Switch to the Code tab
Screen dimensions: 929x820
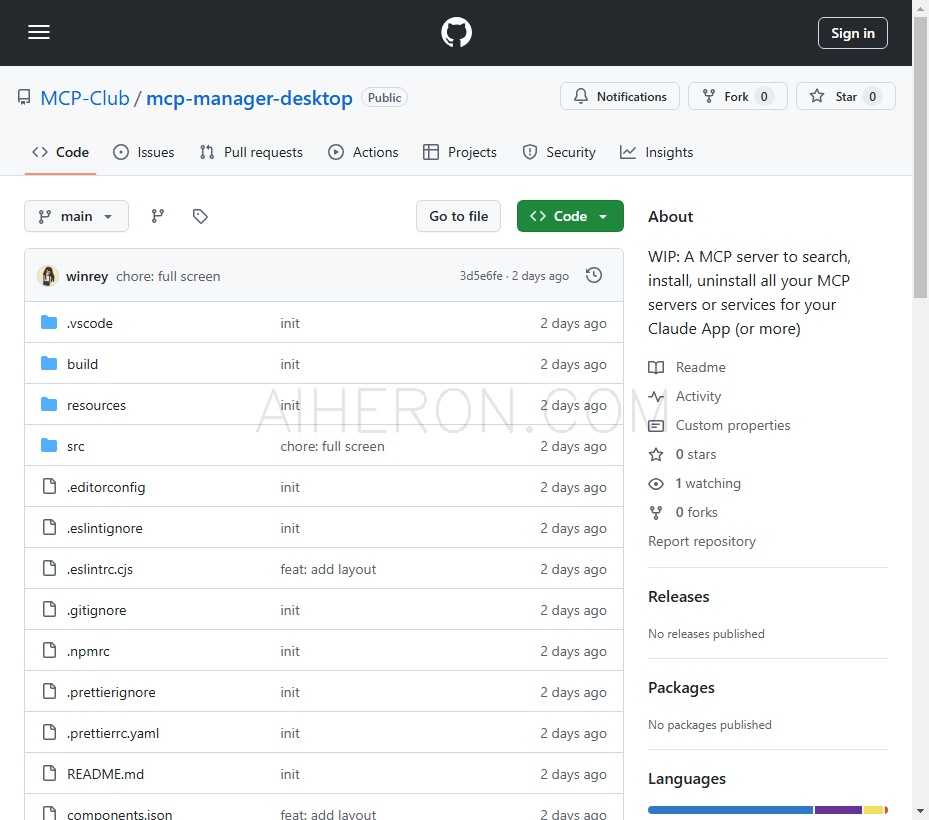tap(60, 152)
